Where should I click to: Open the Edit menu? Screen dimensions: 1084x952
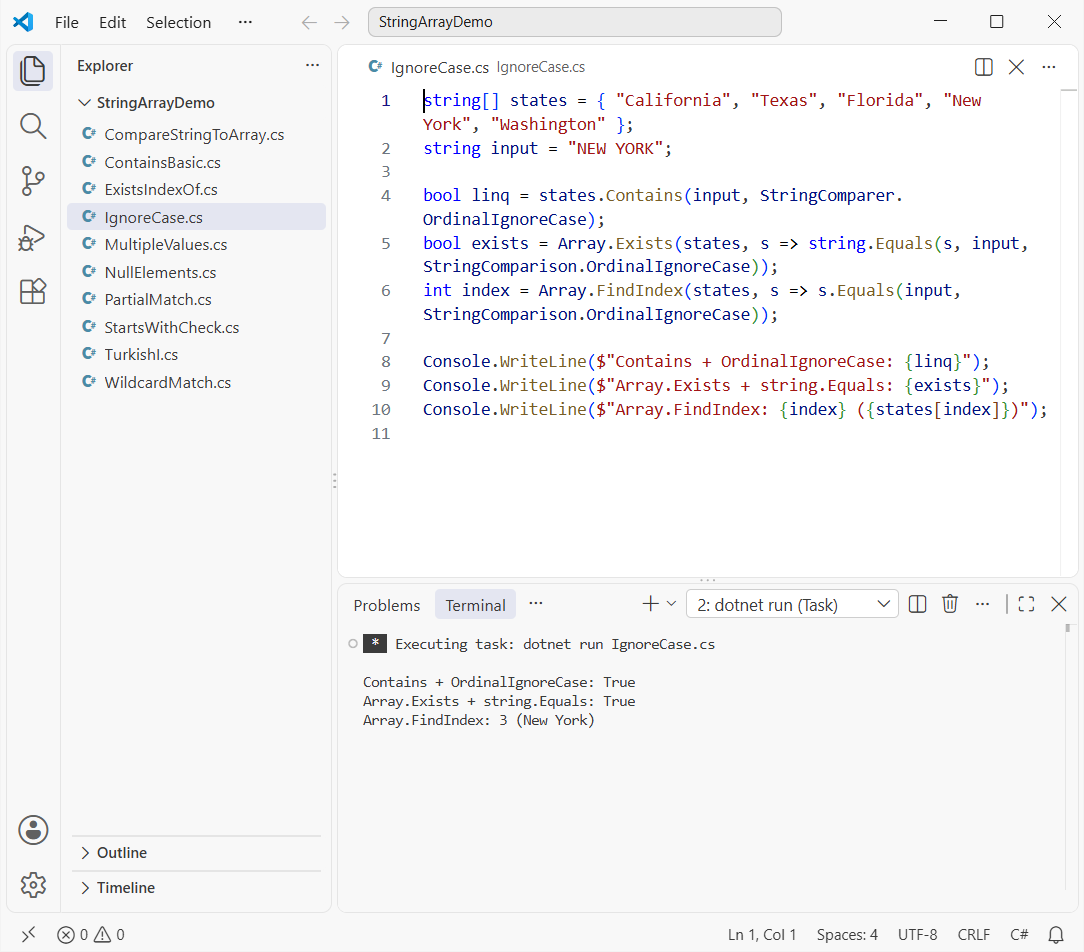pos(113,22)
